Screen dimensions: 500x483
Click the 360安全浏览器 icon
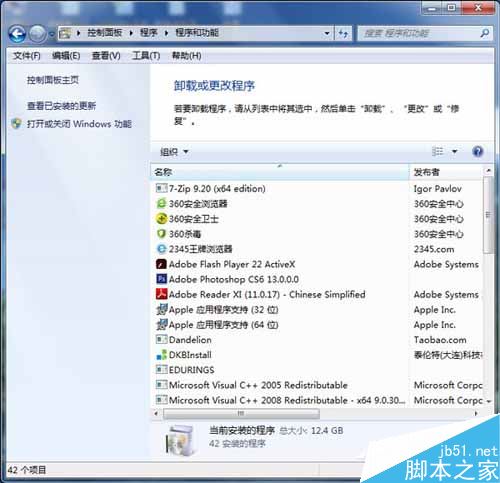coord(162,203)
